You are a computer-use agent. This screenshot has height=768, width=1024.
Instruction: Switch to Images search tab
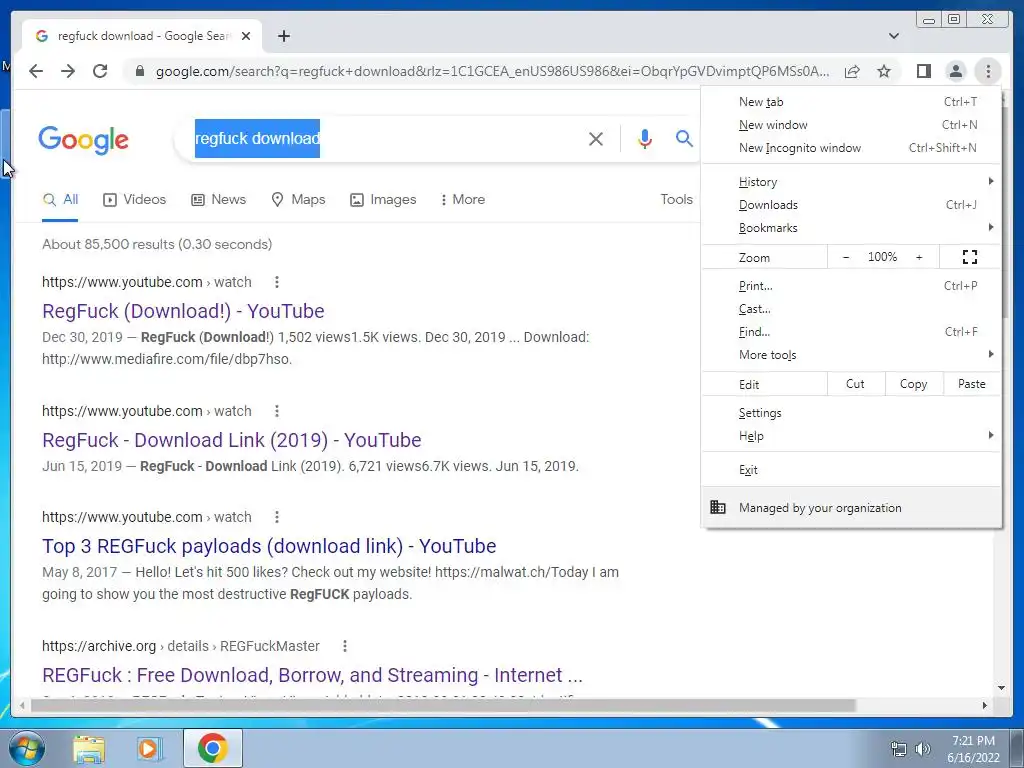(383, 199)
